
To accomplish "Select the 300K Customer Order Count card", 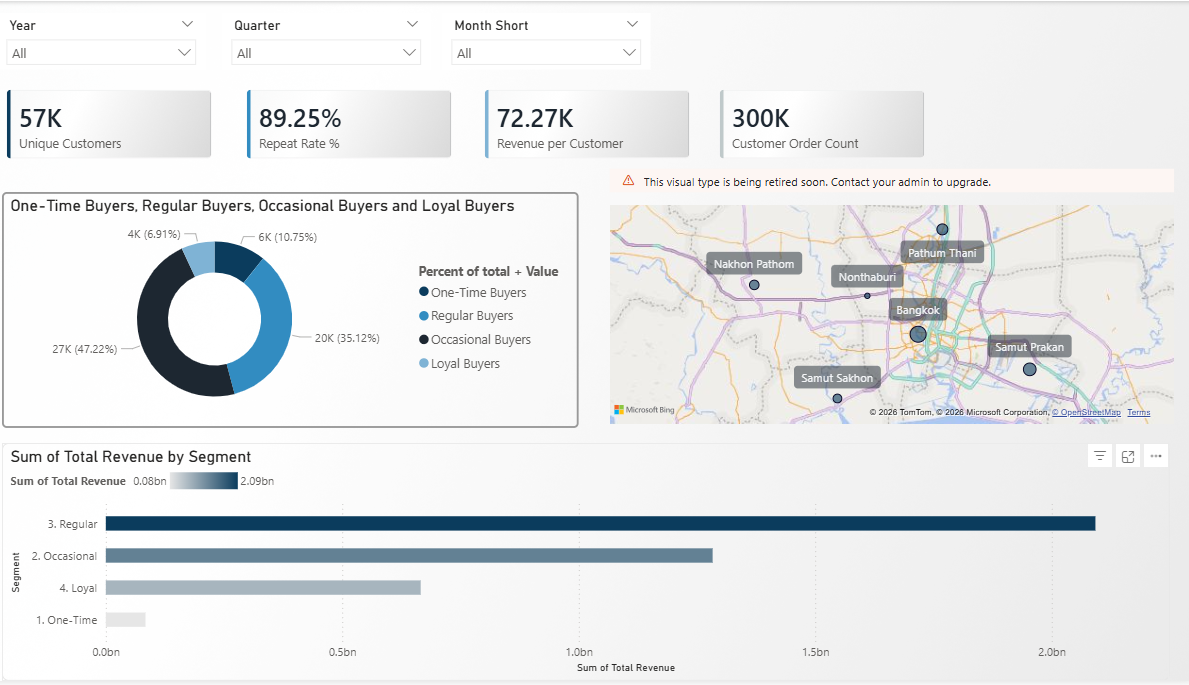I will click(x=822, y=124).
